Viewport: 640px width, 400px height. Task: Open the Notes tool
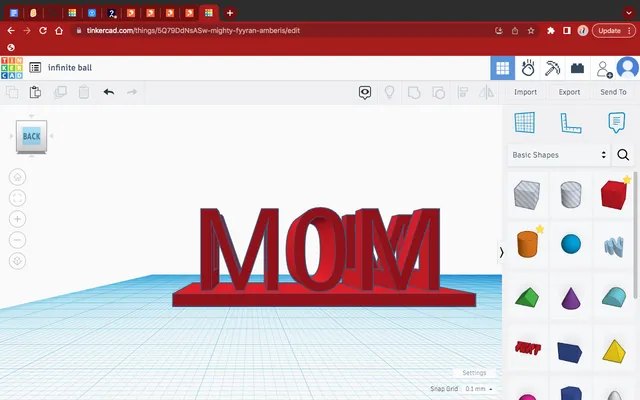pos(617,122)
